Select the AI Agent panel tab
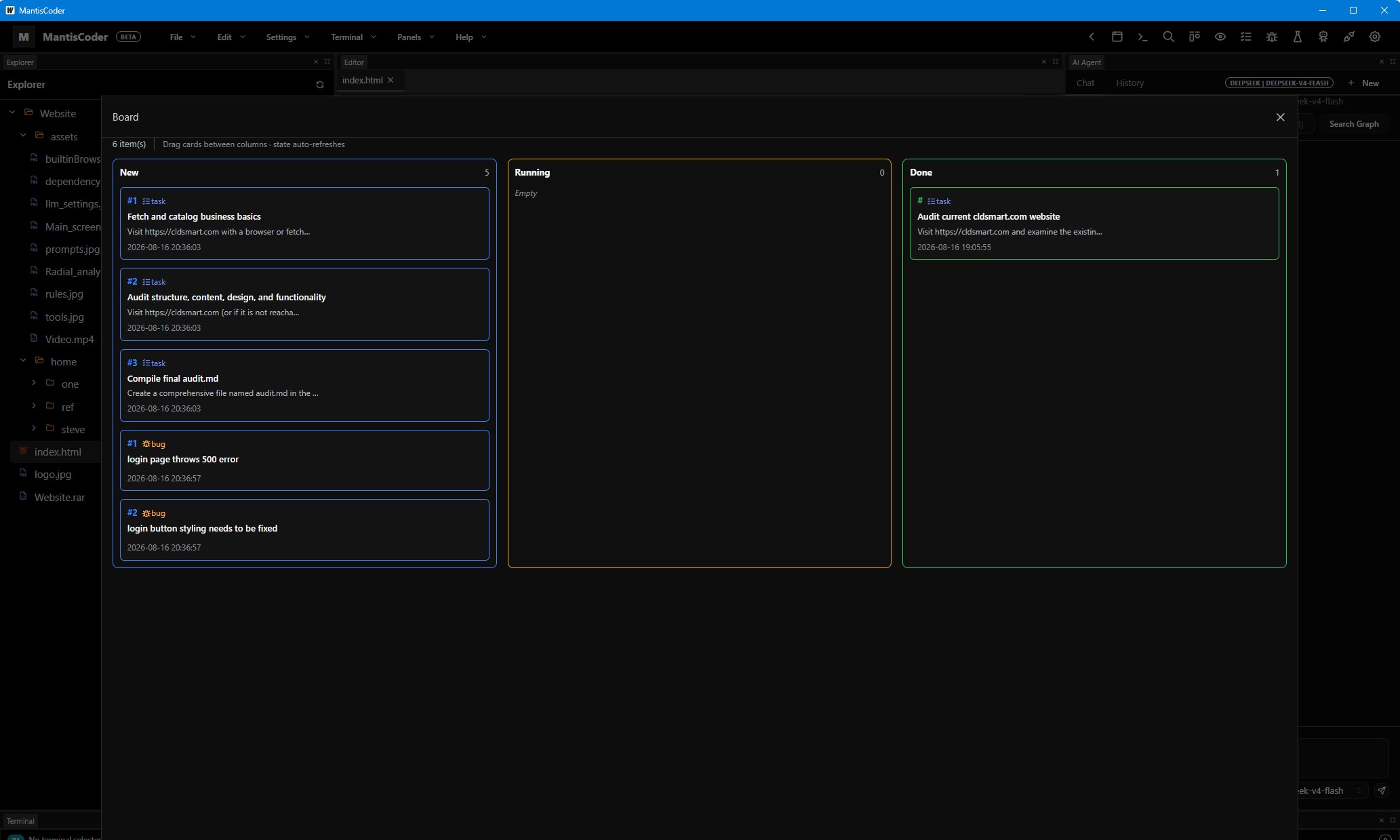 [x=1086, y=62]
